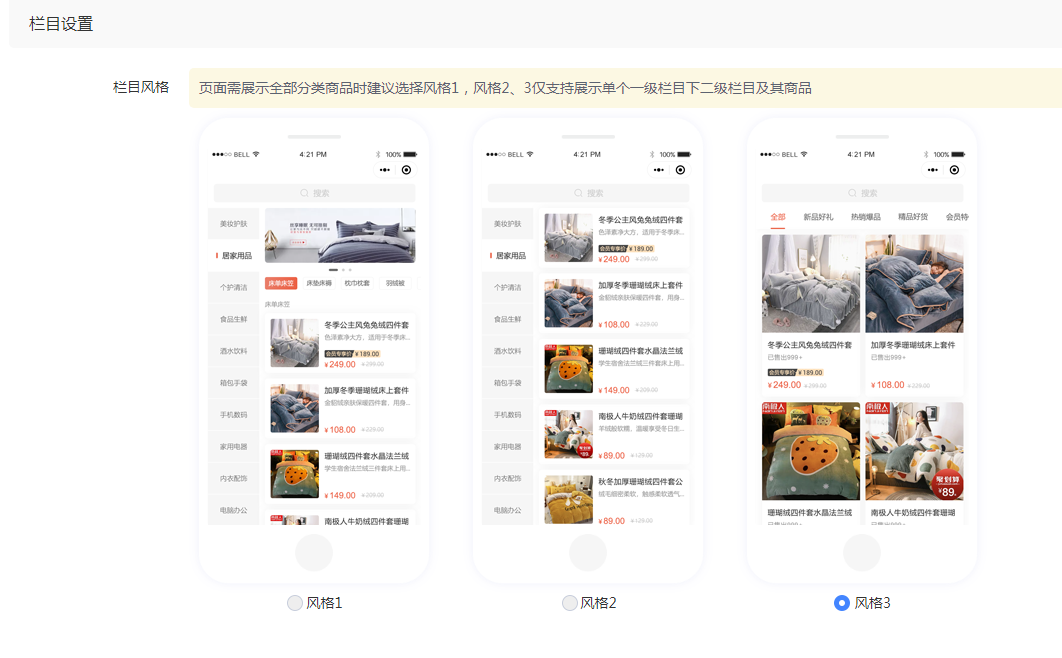Click the bedroom banner image in 风格1 preview
This screenshot has width=1062, height=658.
(340, 236)
